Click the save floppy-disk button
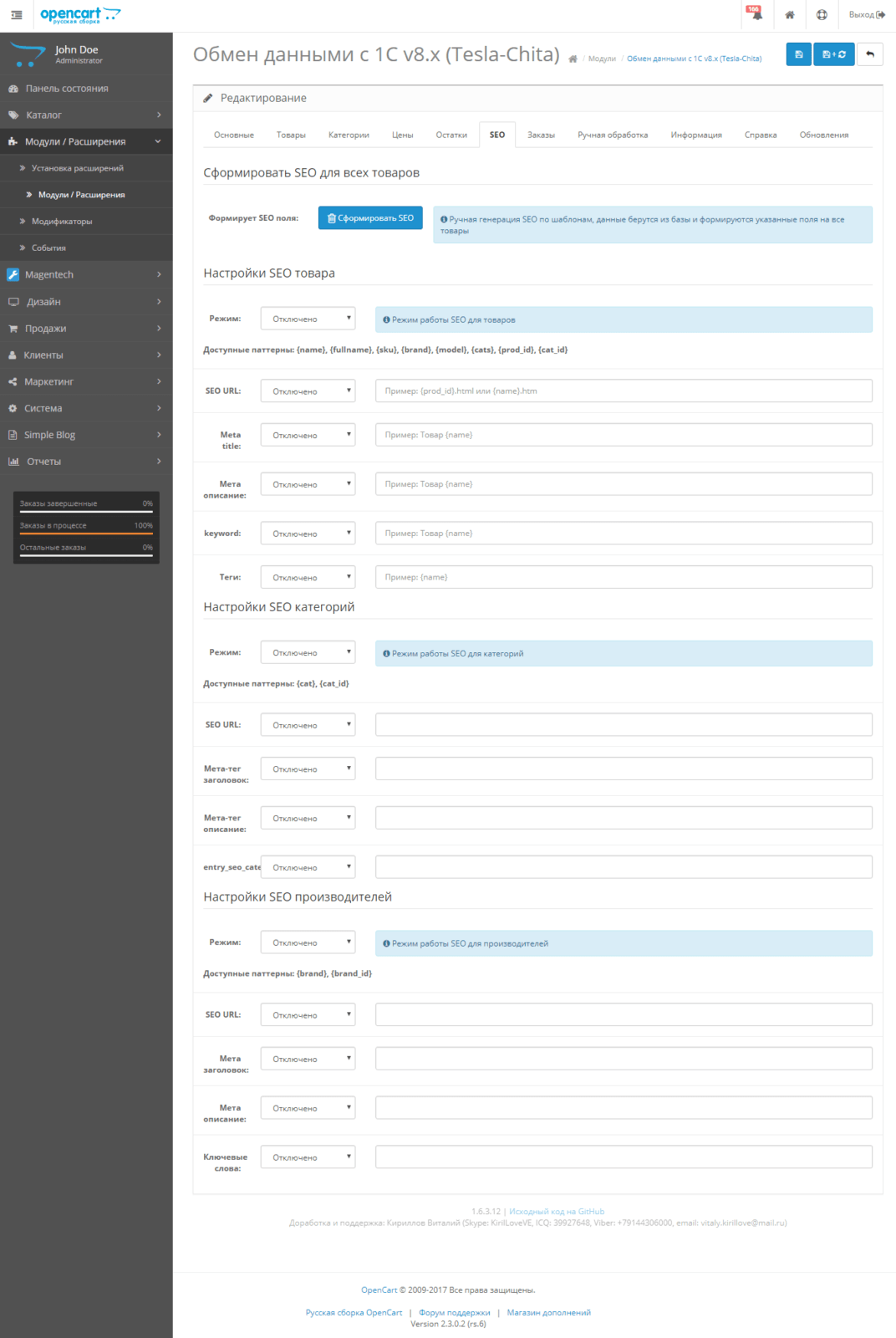The height and width of the screenshot is (1338, 896). (x=799, y=54)
